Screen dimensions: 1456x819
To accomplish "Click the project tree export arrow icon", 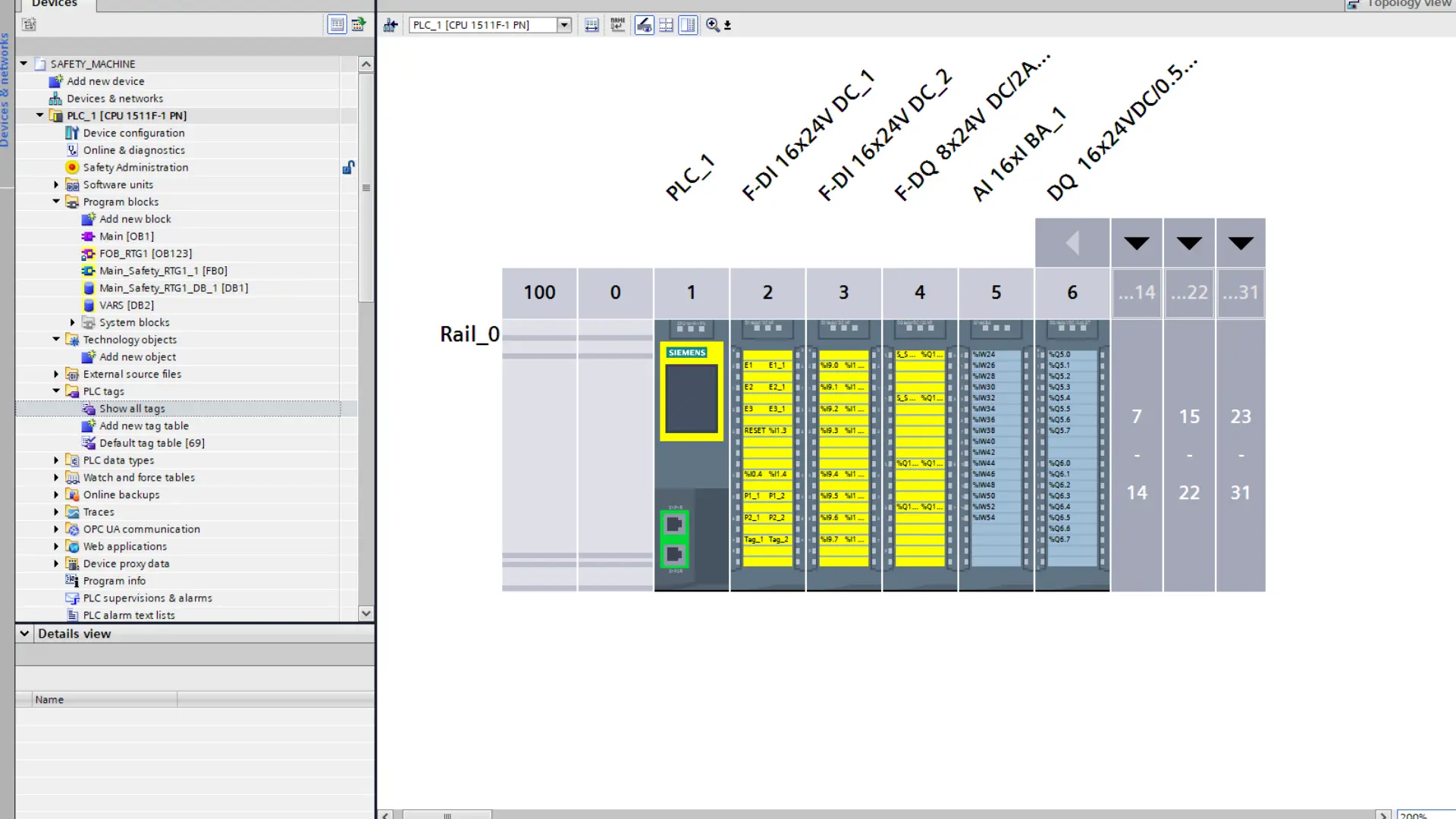I will tap(359, 24).
